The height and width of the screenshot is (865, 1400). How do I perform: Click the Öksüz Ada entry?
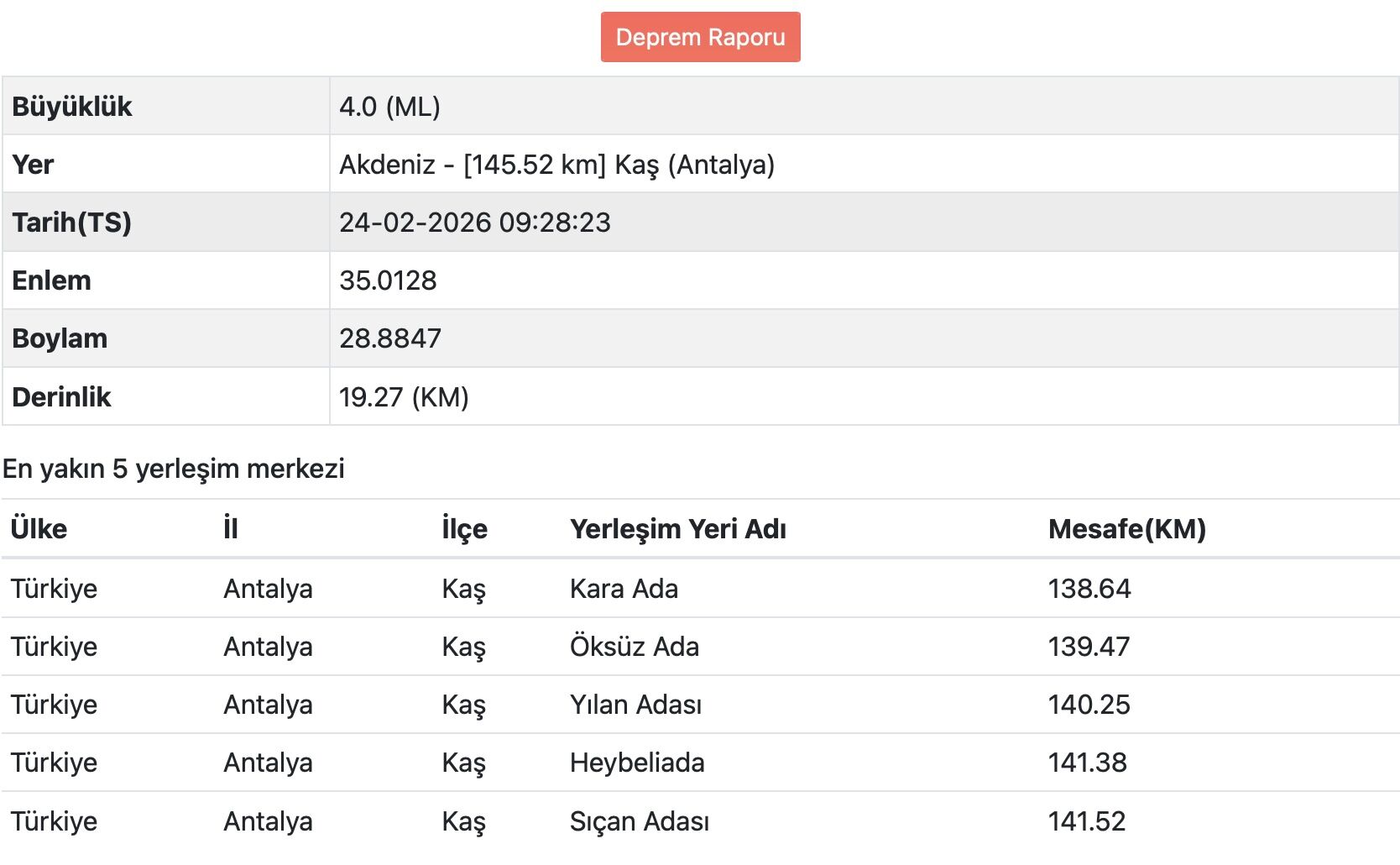[x=633, y=647]
